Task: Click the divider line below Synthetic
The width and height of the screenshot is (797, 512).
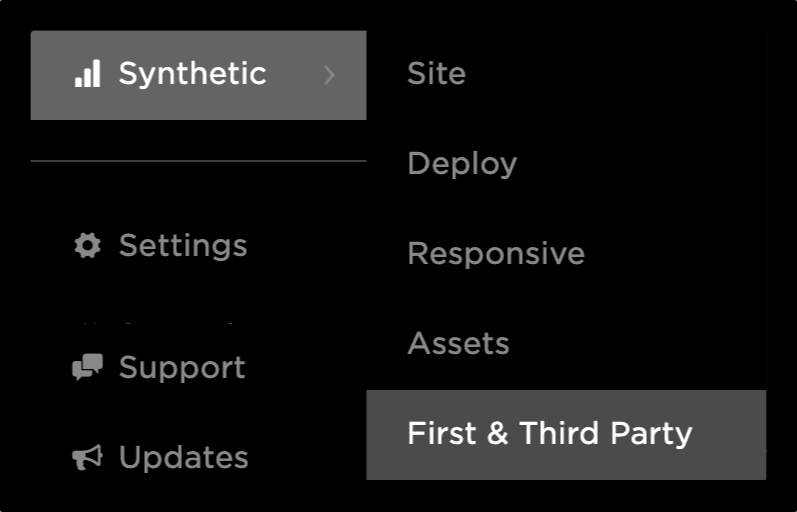Action: 198,161
